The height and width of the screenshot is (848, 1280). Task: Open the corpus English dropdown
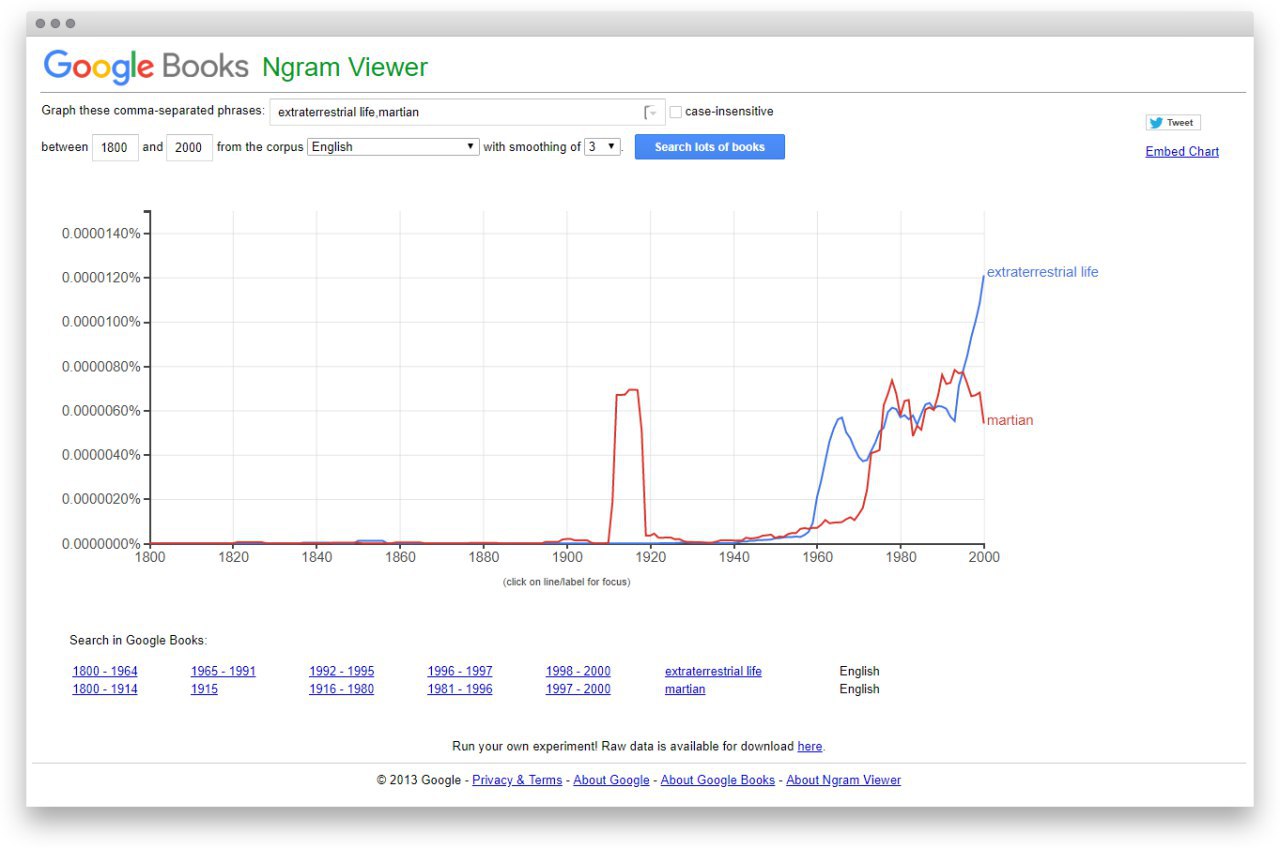click(x=394, y=146)
